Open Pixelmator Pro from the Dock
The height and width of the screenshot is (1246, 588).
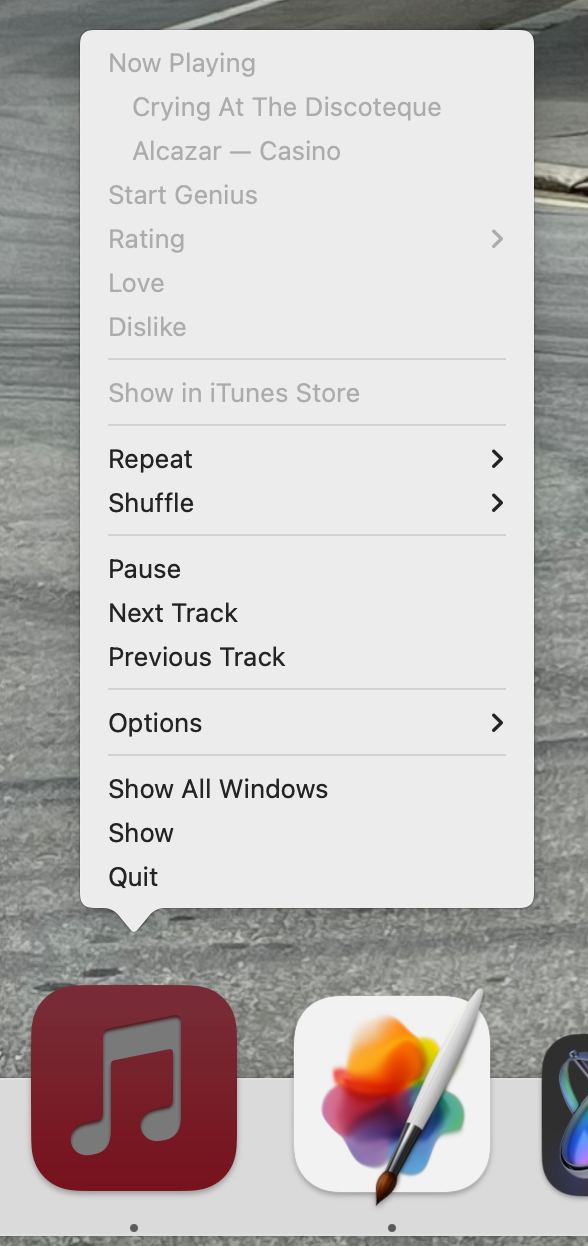[x=392, y=1094]
